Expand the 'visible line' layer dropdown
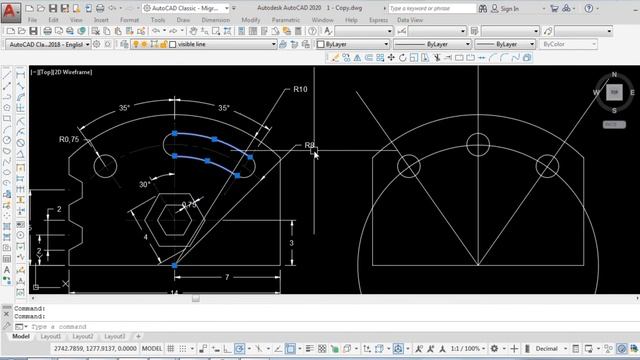 pyautogui.click(x=273, y=44)
